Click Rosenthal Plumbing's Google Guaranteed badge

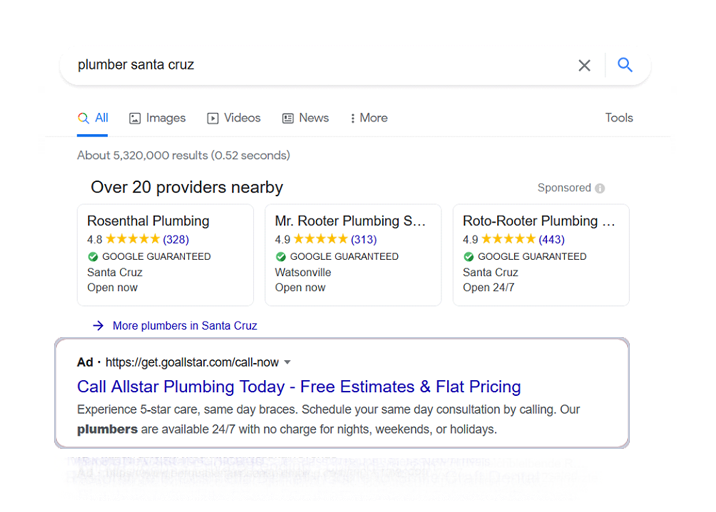coord(93,257)
